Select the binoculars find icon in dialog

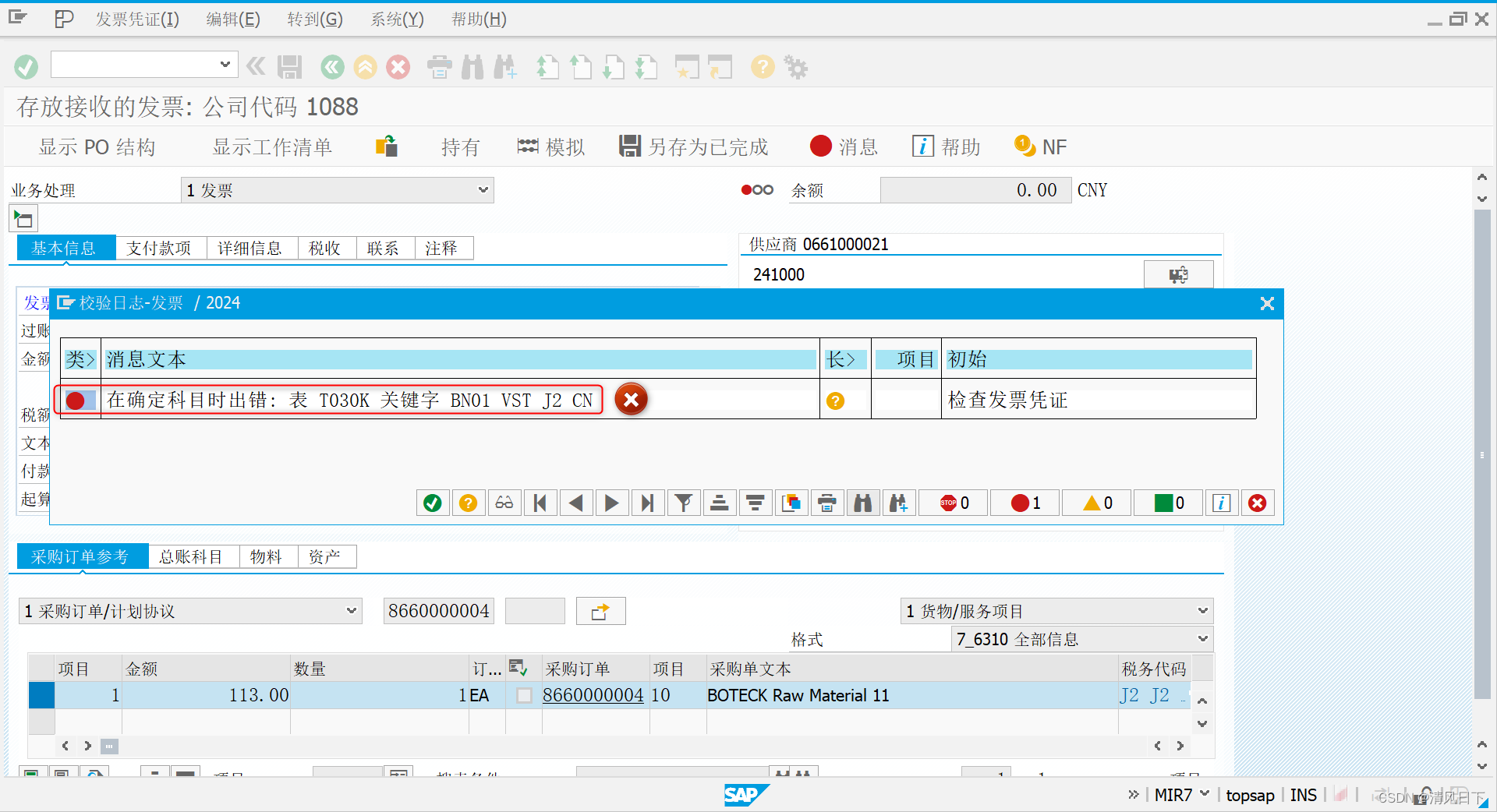tap(863, 503)
